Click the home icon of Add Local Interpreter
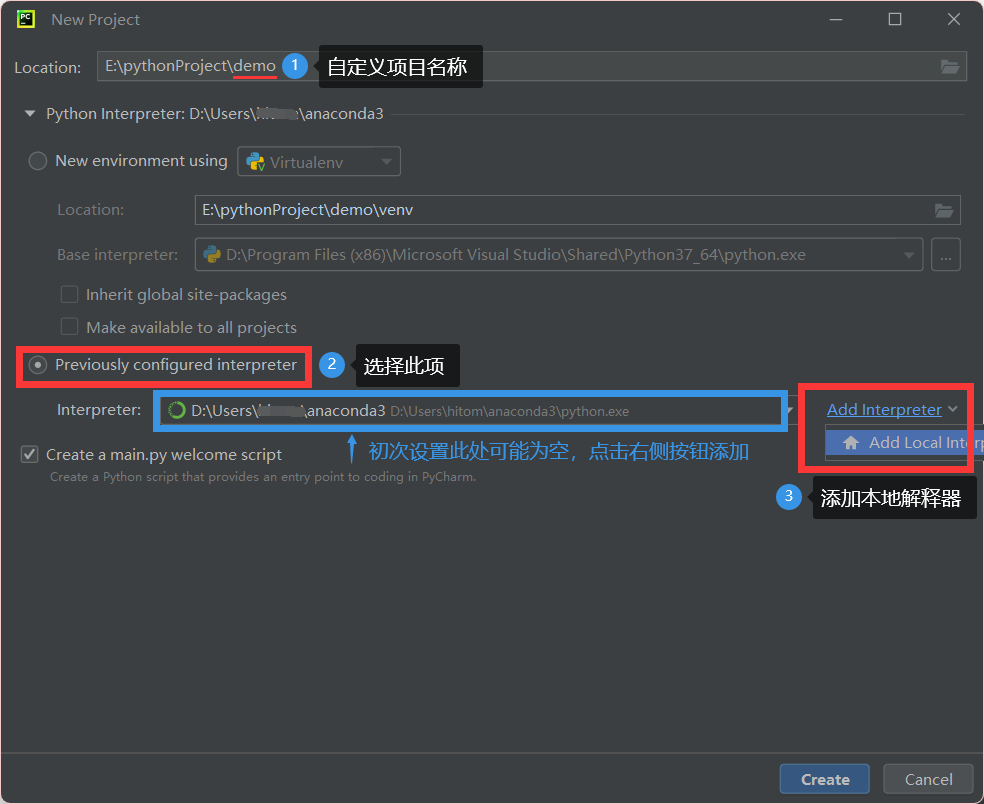Screen dimensions: 984x804 click(x=850, y=443)
